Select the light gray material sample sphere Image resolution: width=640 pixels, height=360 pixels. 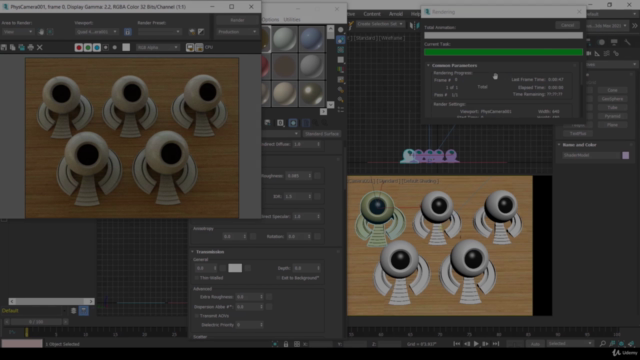285,39
